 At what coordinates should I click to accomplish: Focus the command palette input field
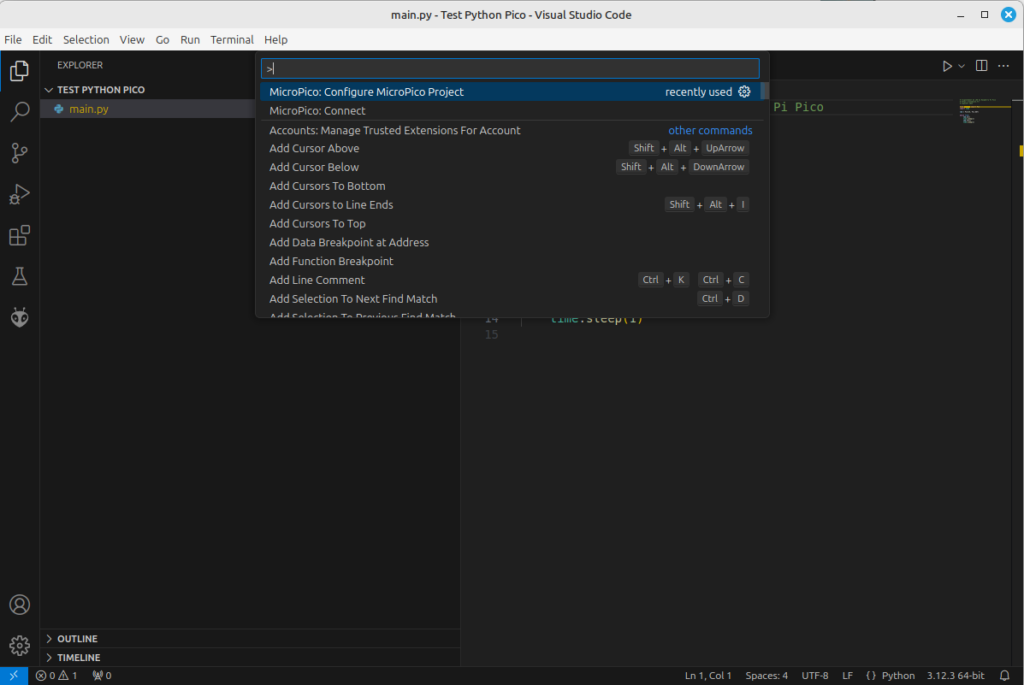point(510,69)
